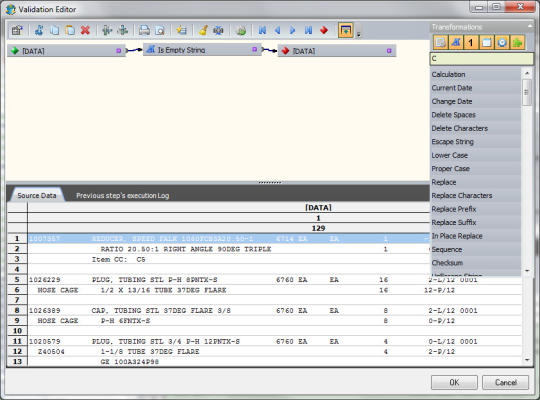Select the green source [DATA] node
Viewport: 540px width, 400px height.
tap(66, 51)
